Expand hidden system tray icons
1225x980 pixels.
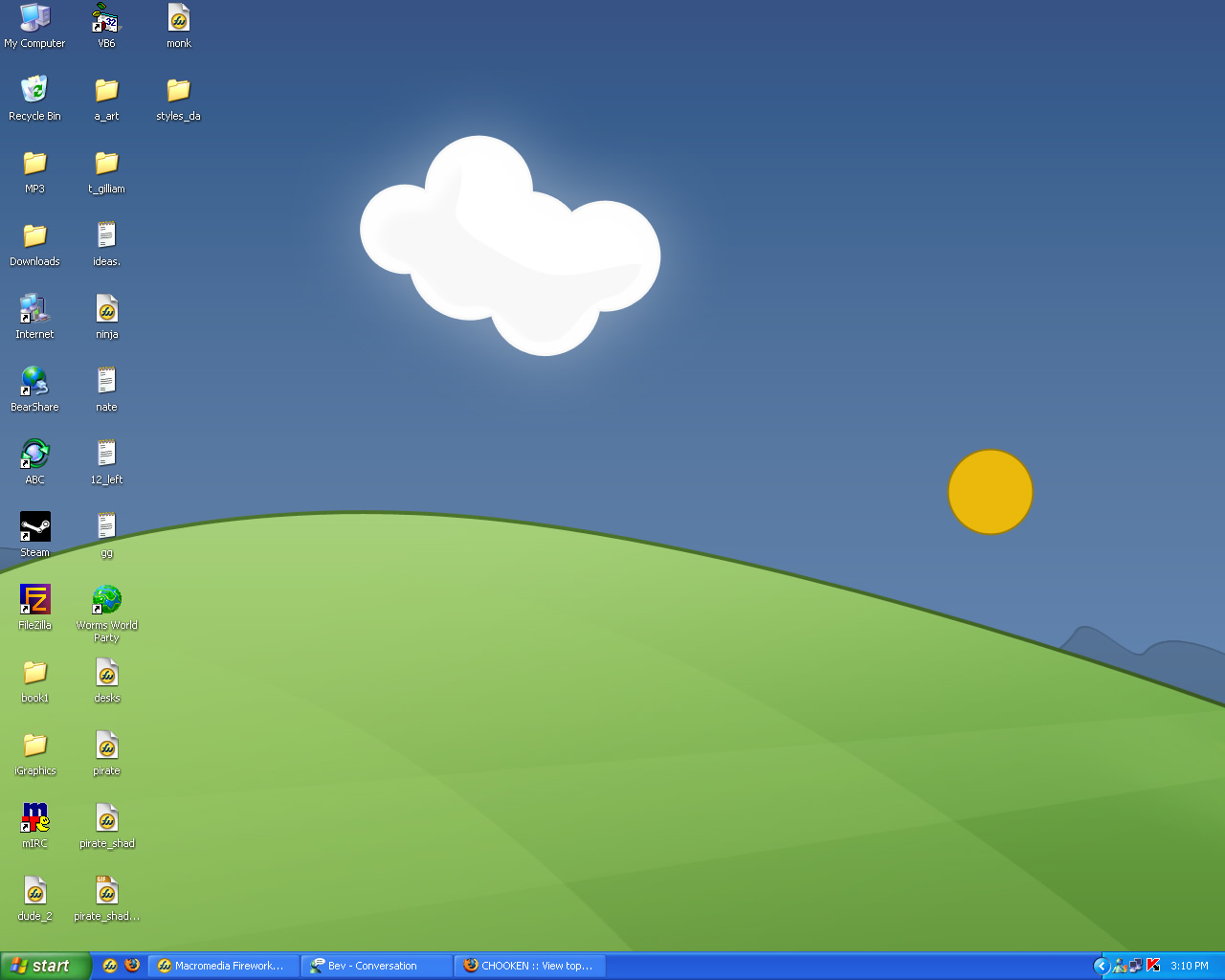click(x=1102, y=966)
